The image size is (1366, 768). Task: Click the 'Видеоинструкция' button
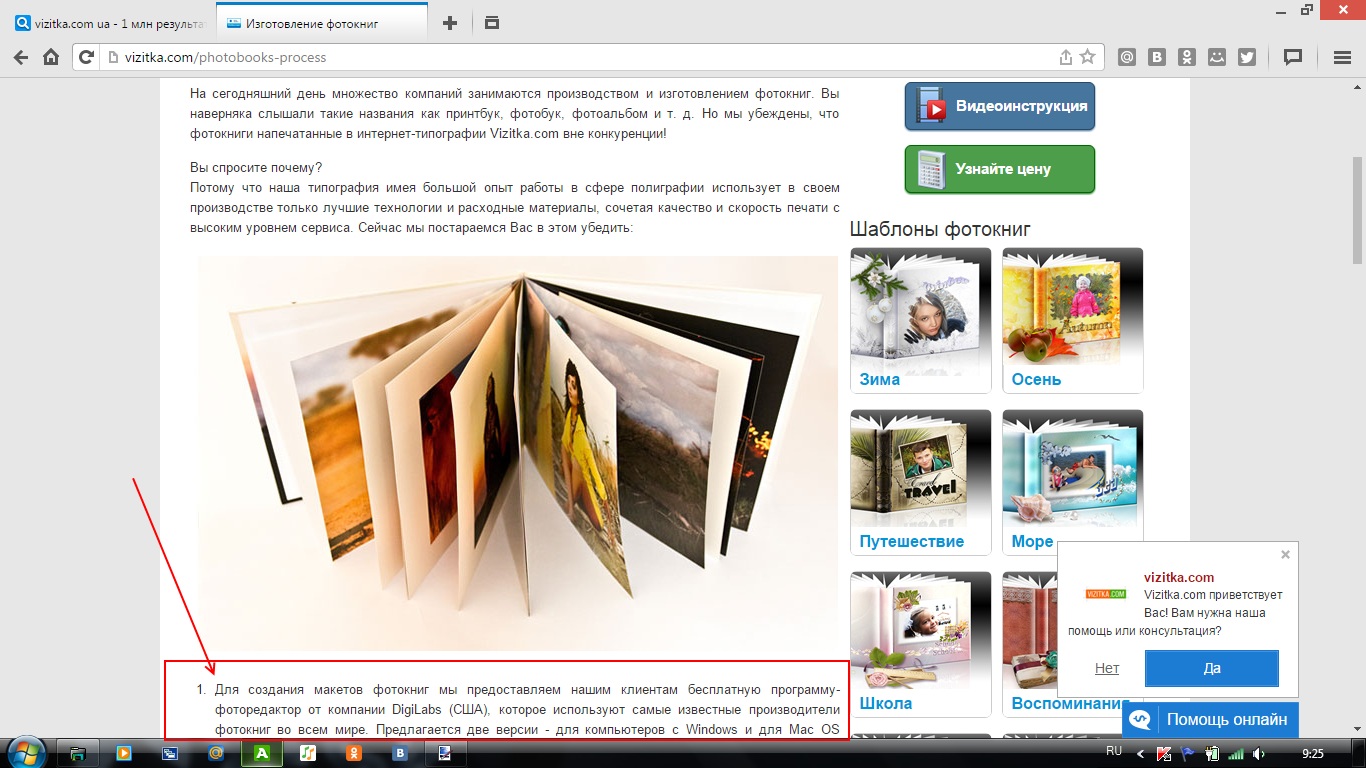point(1000,107)
